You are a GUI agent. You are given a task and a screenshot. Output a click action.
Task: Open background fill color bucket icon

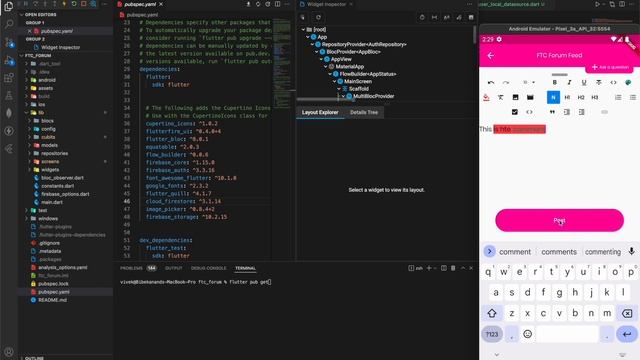click(x=486, y=97)
